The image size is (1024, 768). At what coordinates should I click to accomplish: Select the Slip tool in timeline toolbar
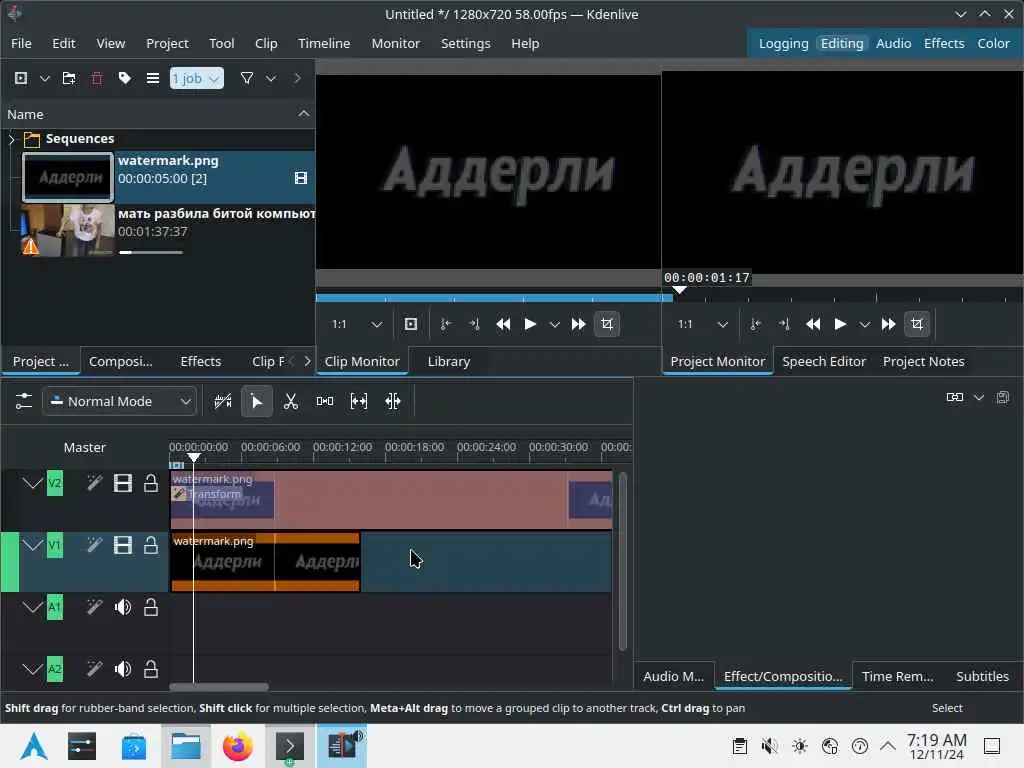click(x=359, y=401)
